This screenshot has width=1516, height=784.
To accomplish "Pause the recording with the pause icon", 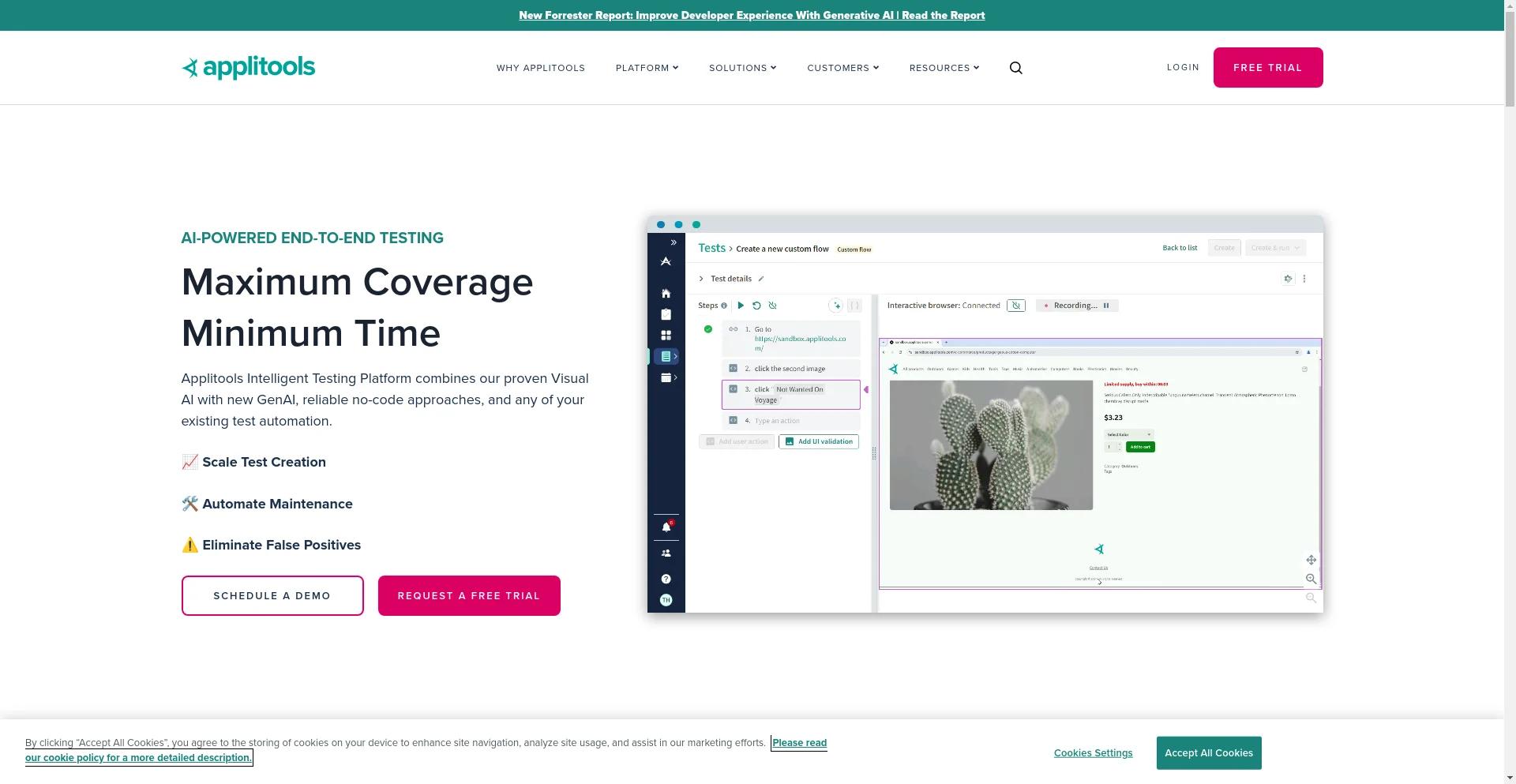I will 1106,306.
